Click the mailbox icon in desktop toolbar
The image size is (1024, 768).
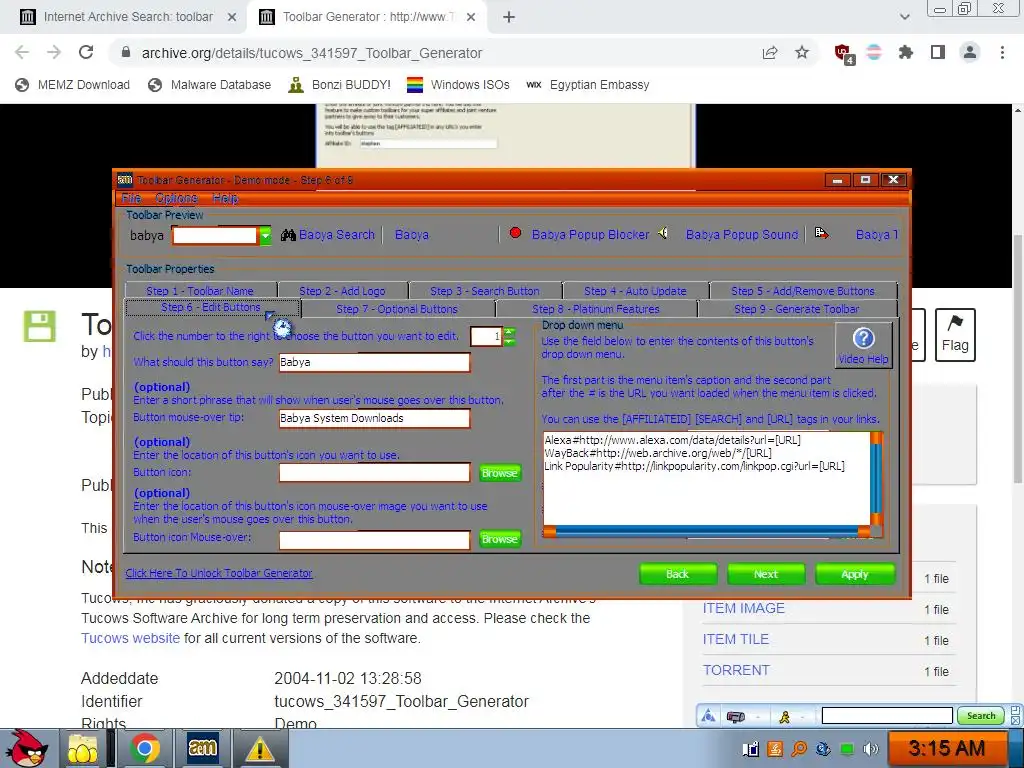(736, 717)
